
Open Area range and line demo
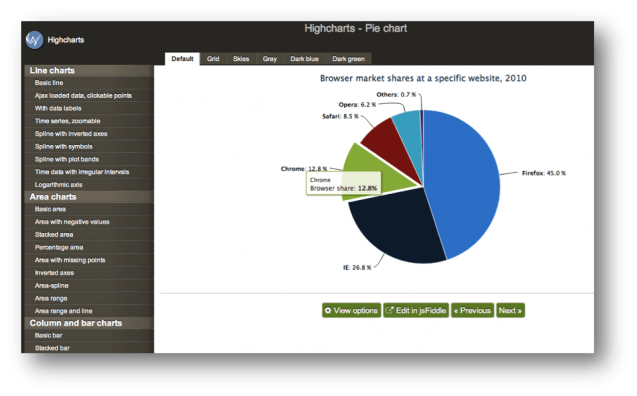[89, 311]
